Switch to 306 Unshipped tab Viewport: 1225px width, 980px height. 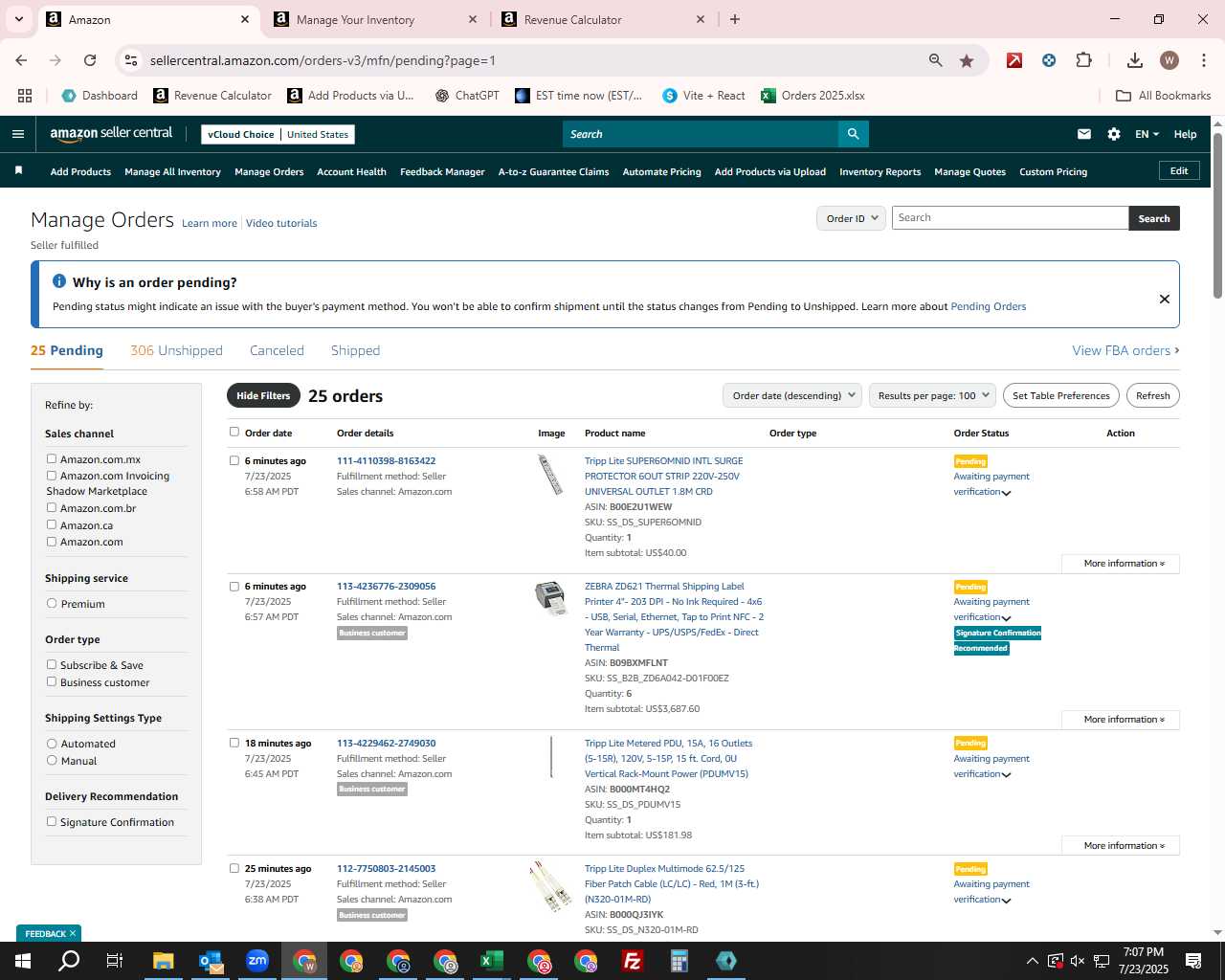(176, 350)
